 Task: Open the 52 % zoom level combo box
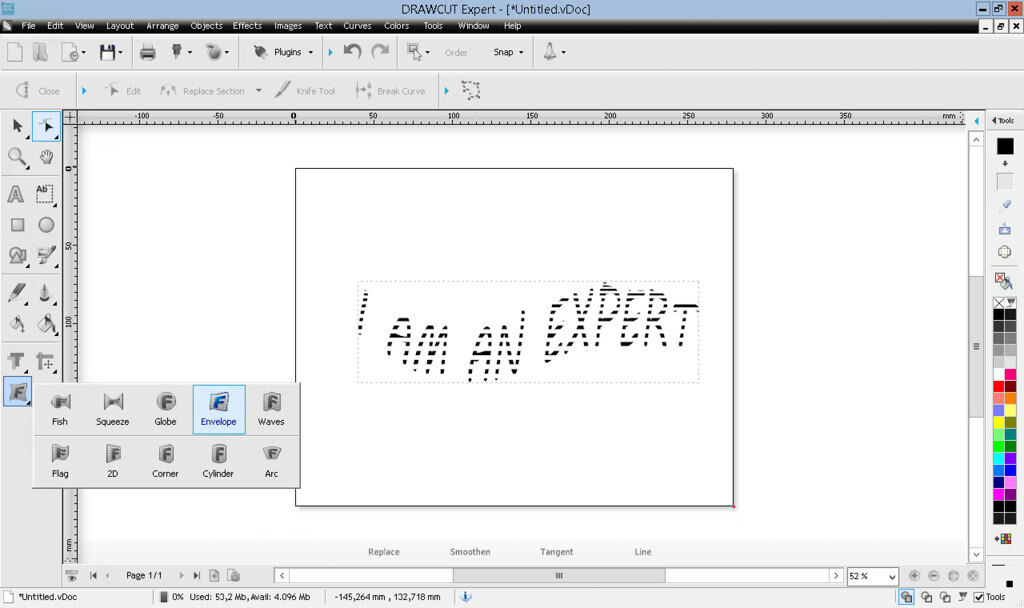(x=872, y=576)
